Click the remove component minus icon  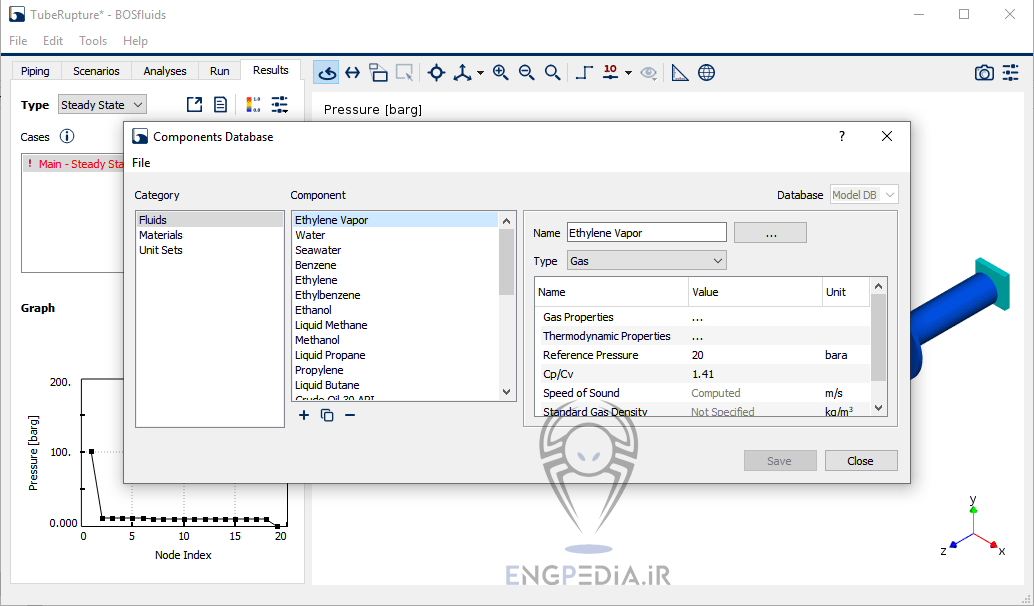tap(350, 415)
